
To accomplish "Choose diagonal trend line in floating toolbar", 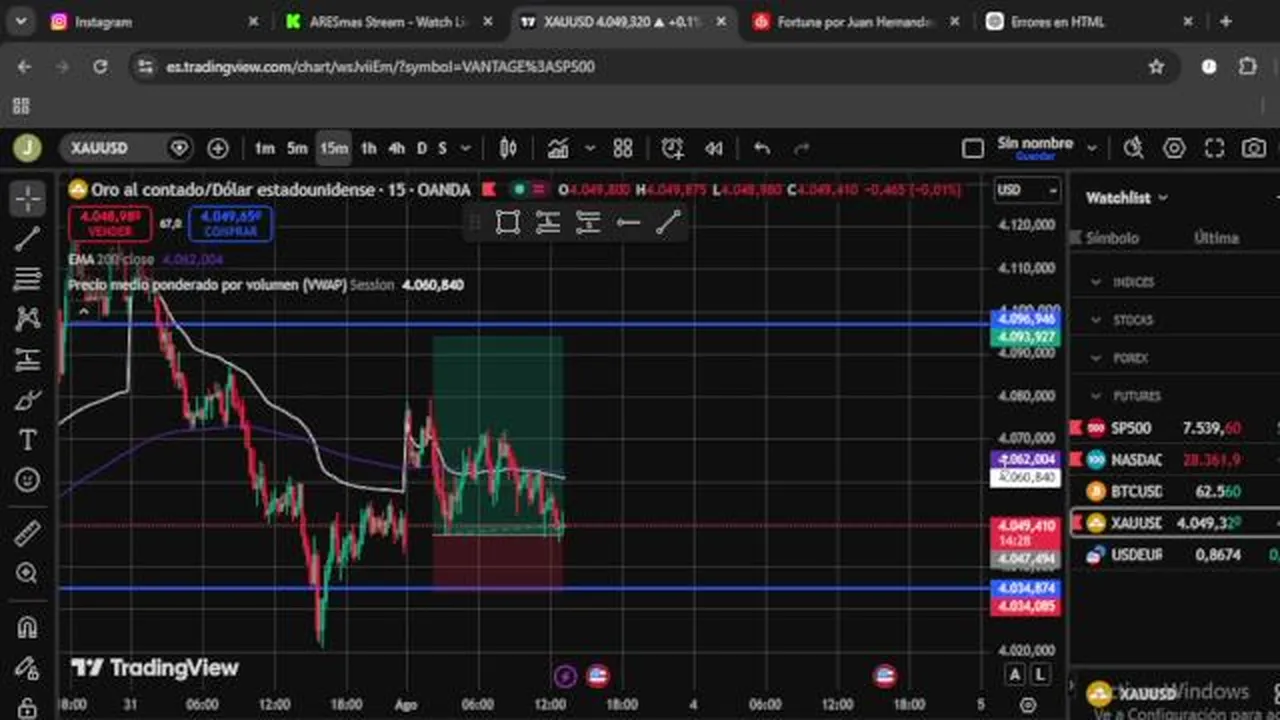I will (x=668, y=222).
